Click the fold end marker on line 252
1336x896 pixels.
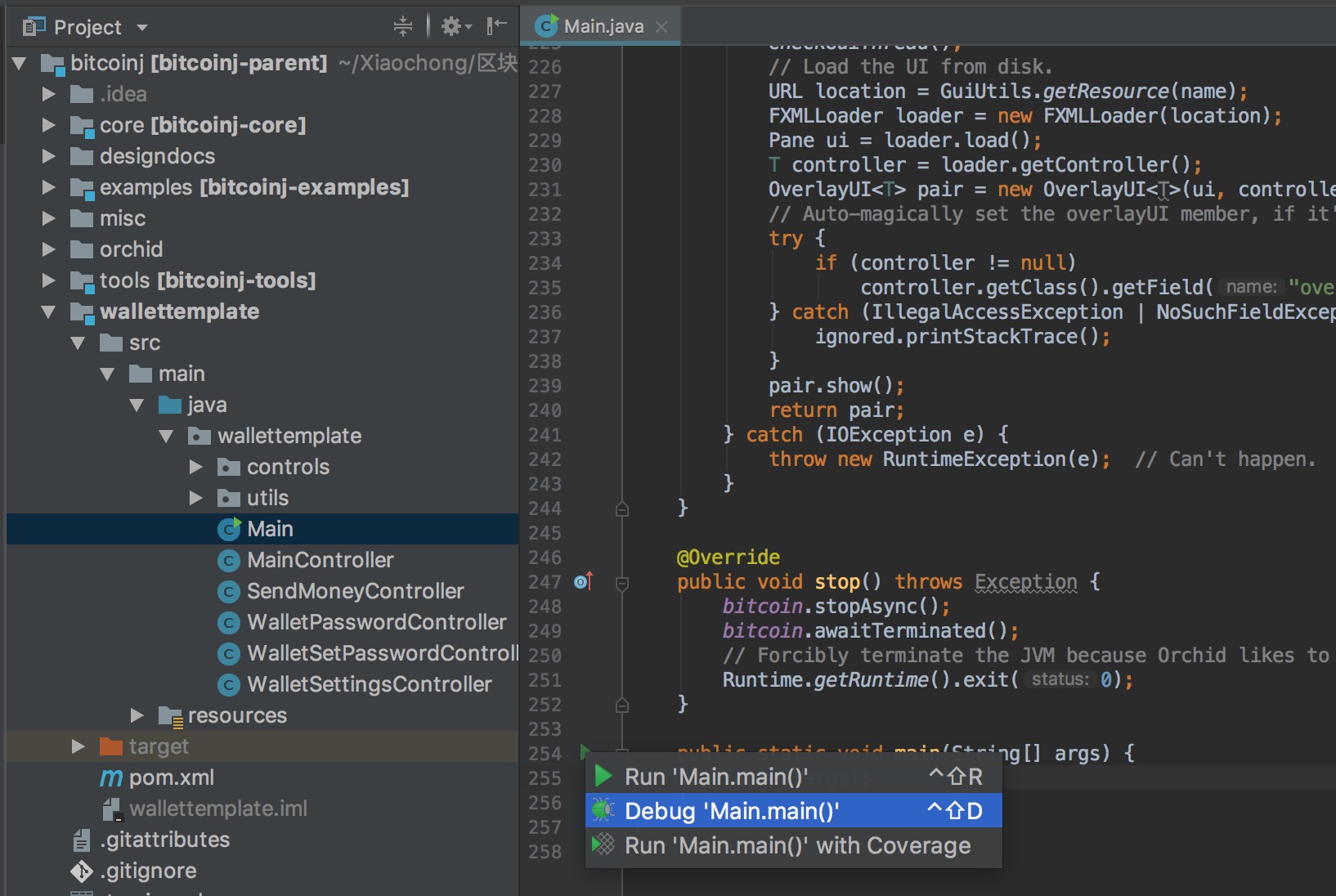(622, 705)
